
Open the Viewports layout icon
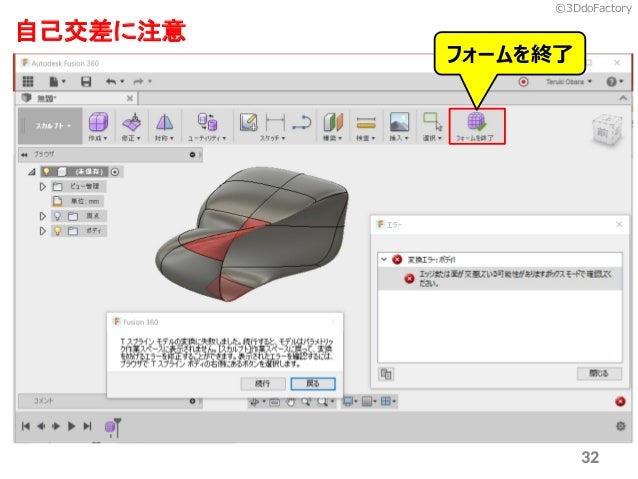point(385,402)
